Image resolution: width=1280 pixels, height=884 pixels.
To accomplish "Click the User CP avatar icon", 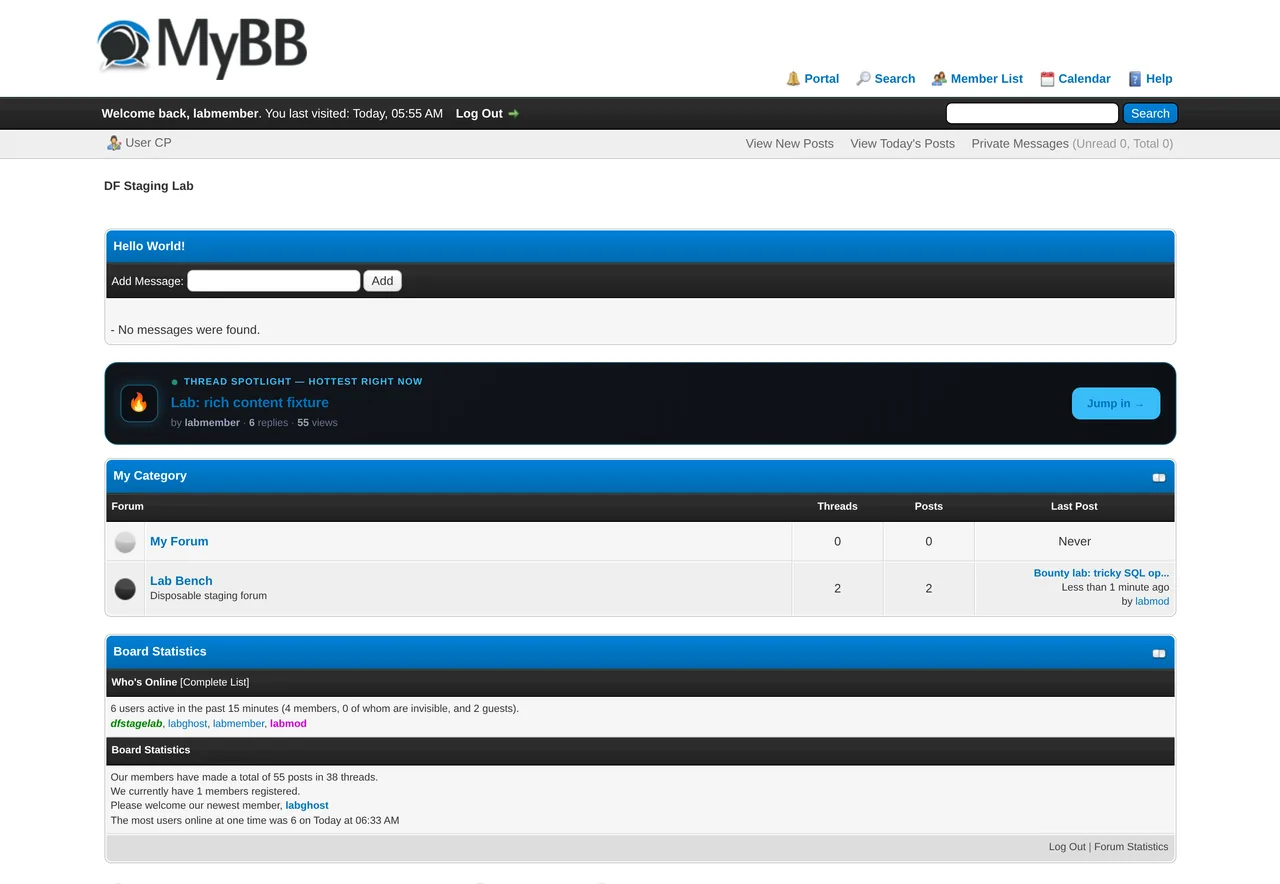I will coord(114,143).
